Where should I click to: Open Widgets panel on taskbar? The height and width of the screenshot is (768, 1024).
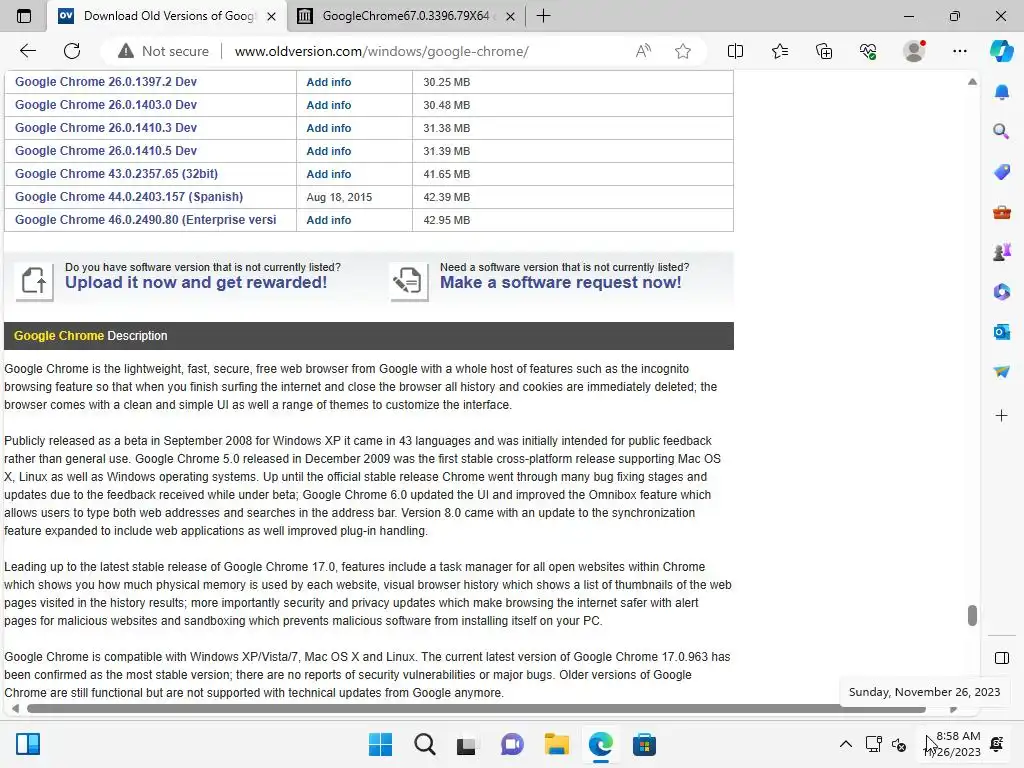pyautogui.click(x=28, y=744)
